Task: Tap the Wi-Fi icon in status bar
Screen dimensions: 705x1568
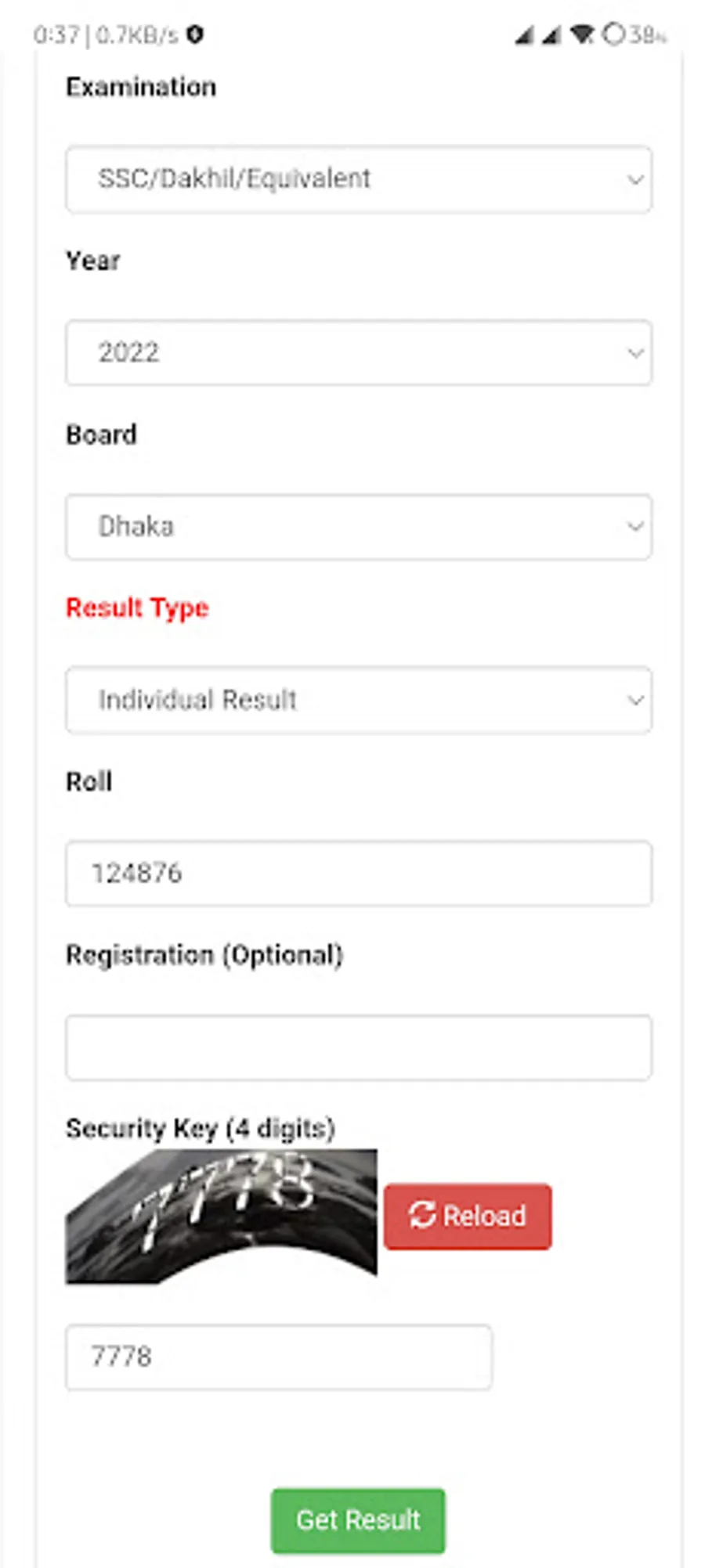Action: (581, 34)
